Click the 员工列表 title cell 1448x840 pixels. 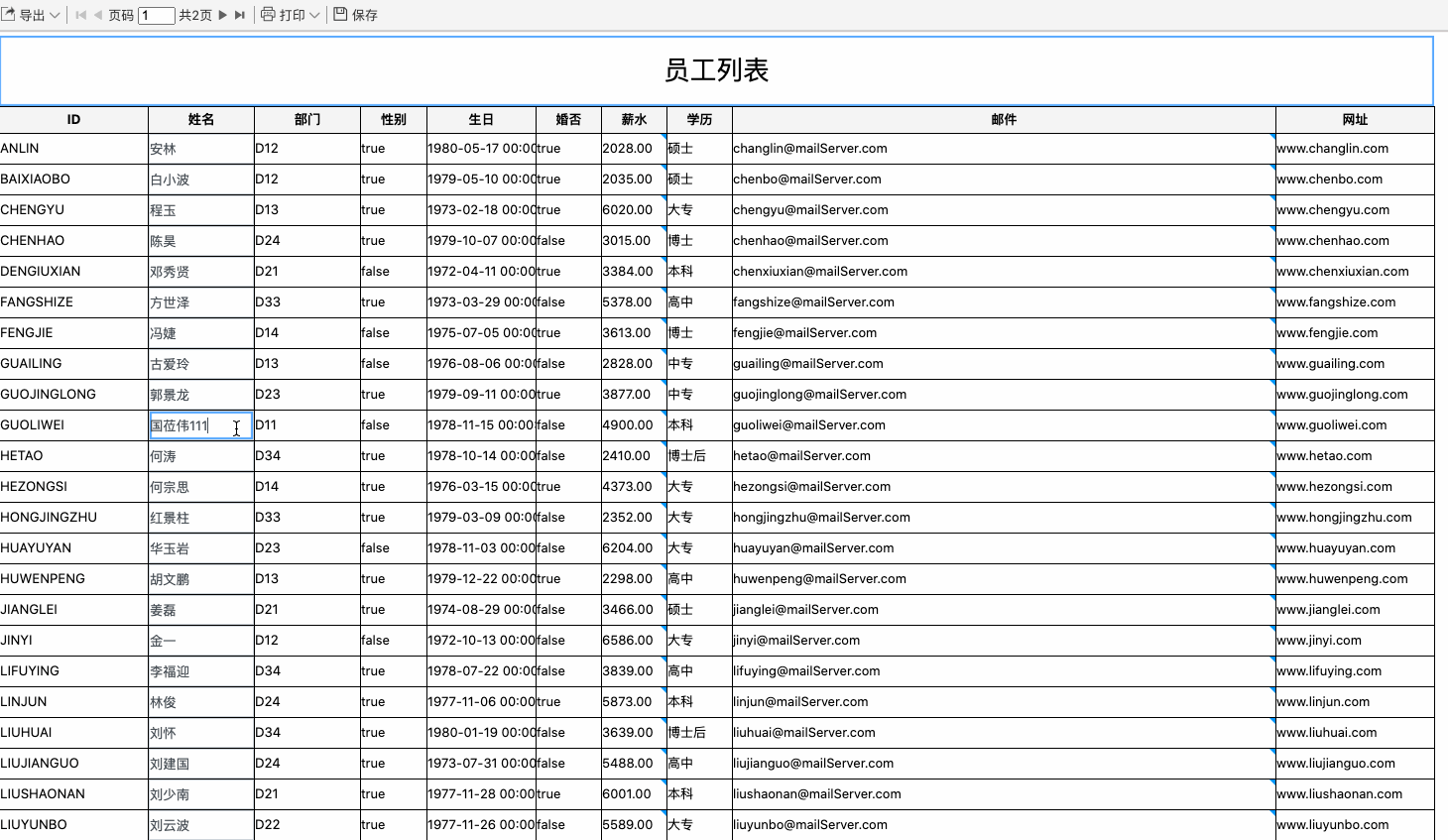[716, 70]
